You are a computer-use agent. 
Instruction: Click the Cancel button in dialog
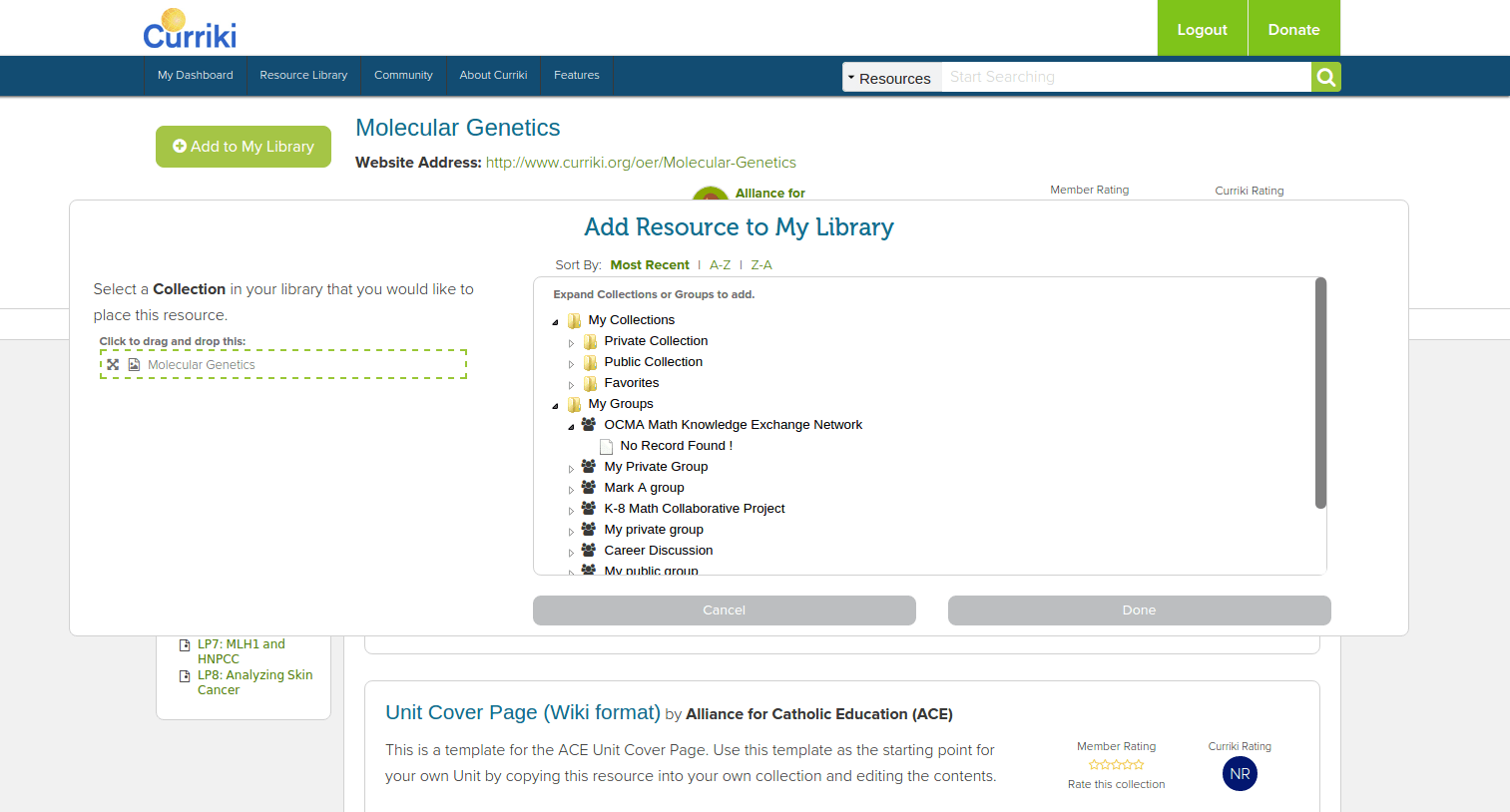(725, 610)
